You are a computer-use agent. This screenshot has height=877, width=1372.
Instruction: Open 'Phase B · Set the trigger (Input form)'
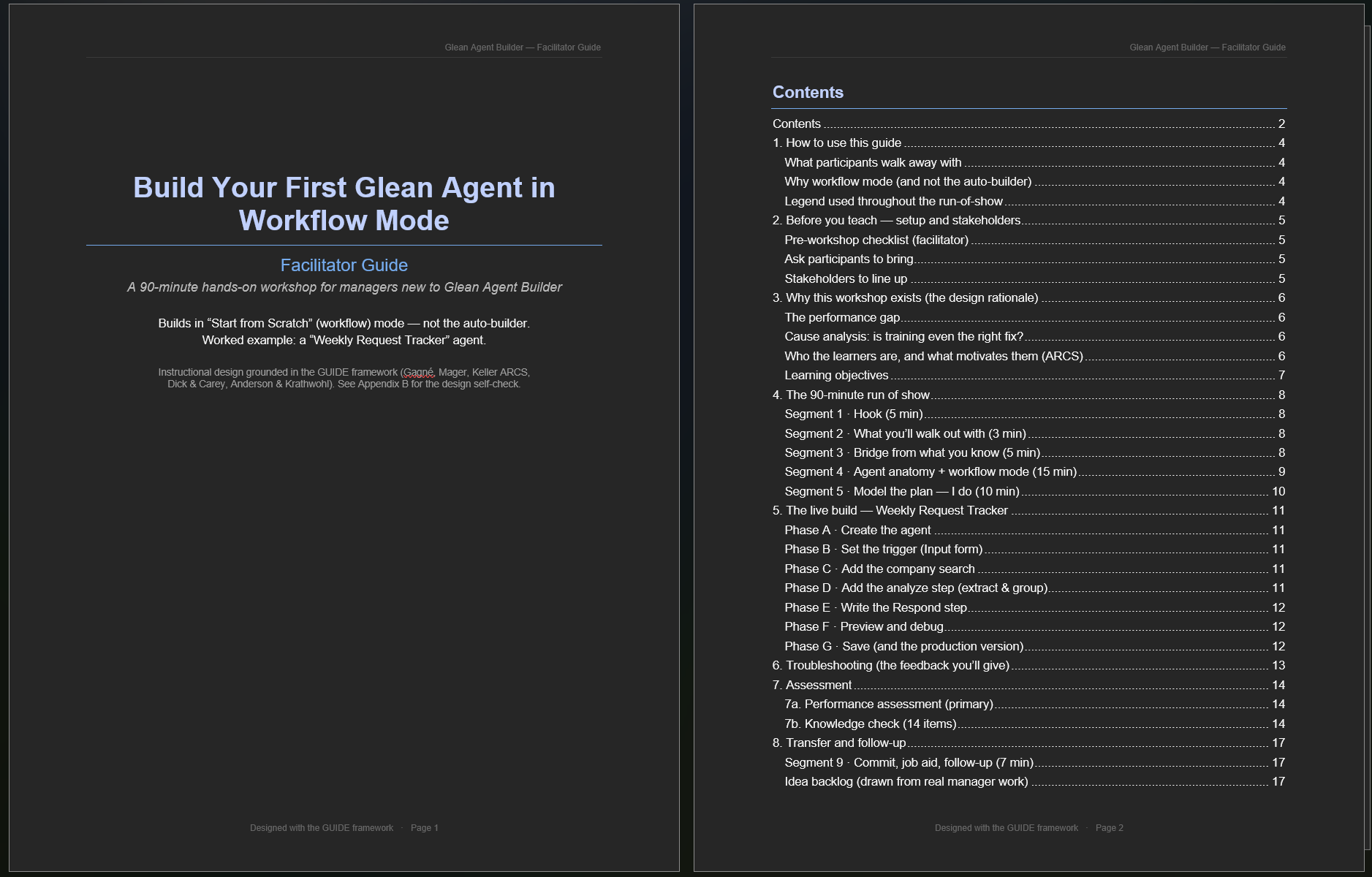pos(1034,550)
